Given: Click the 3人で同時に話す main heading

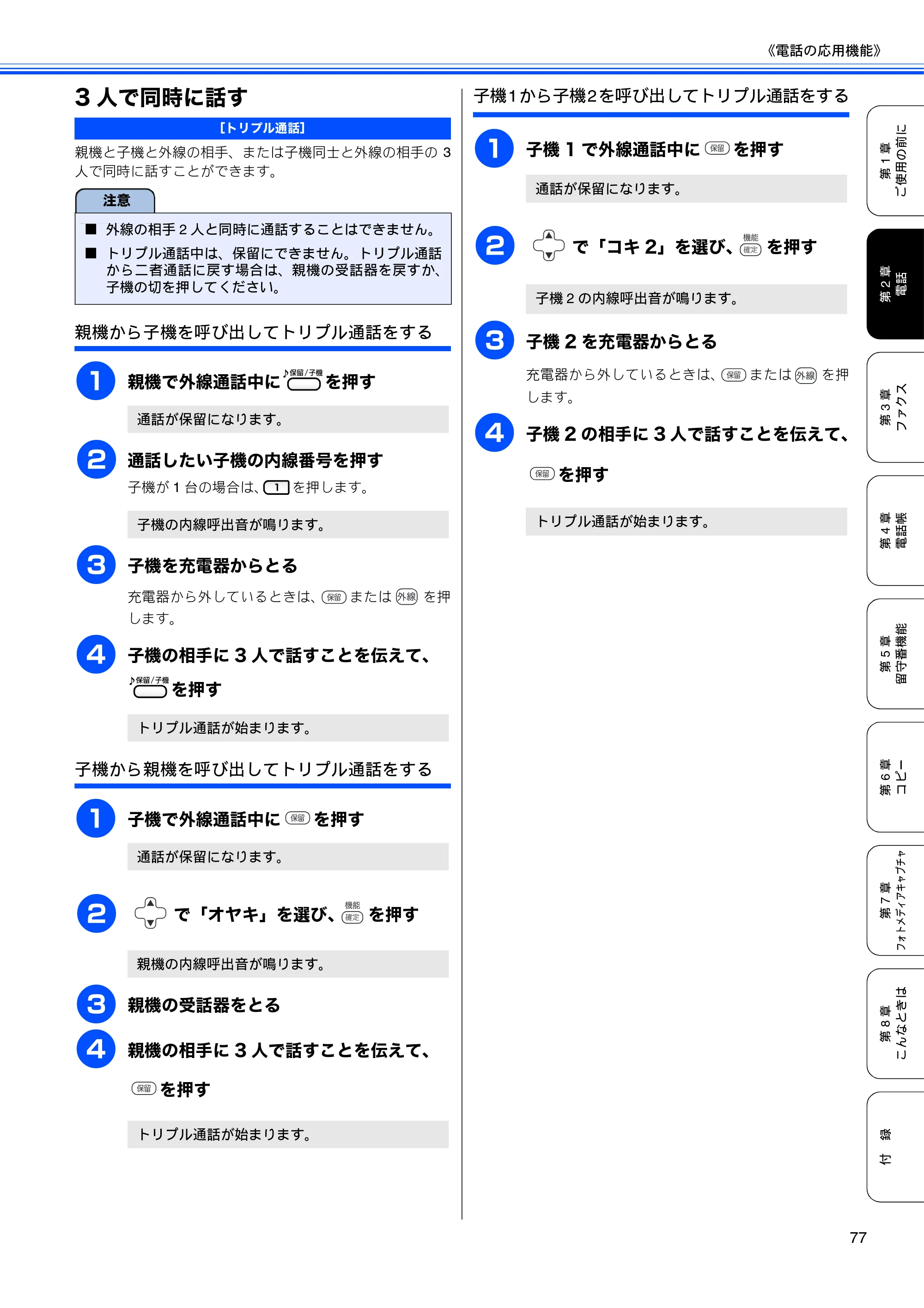Looking at the screenshot, I should point(161,97).
